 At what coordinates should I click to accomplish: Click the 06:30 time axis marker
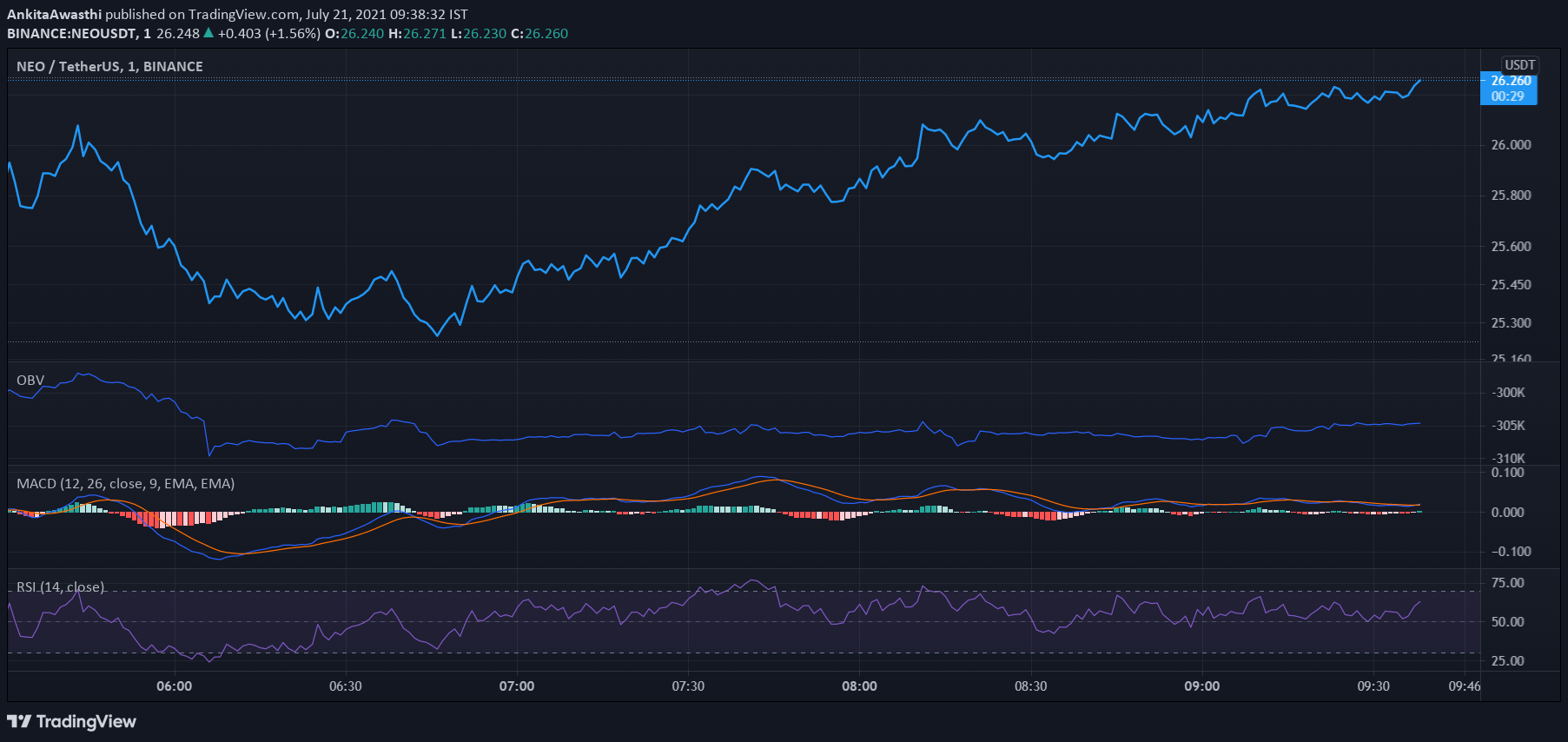[x=346, y=686]
